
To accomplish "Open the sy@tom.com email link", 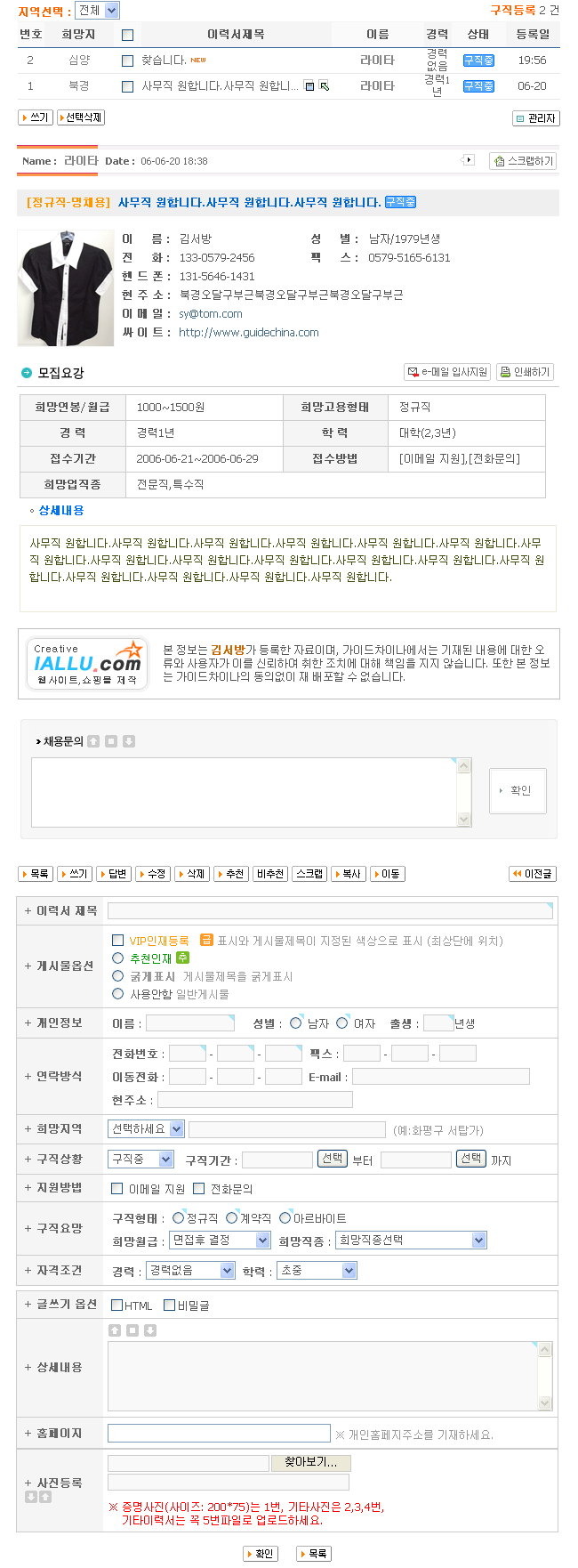I will (x=211, y=314).
